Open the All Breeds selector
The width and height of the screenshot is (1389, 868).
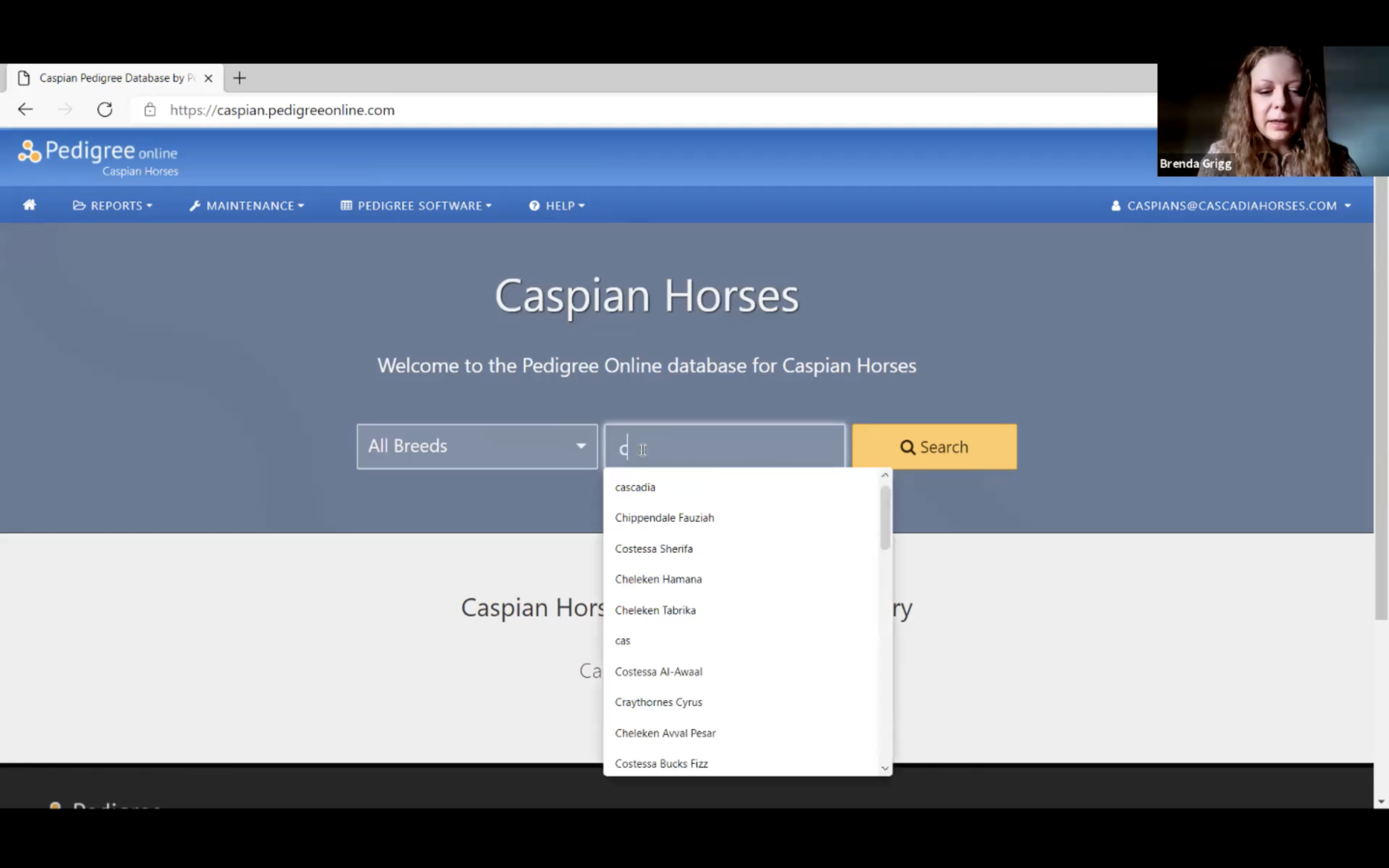coord(477,446)
